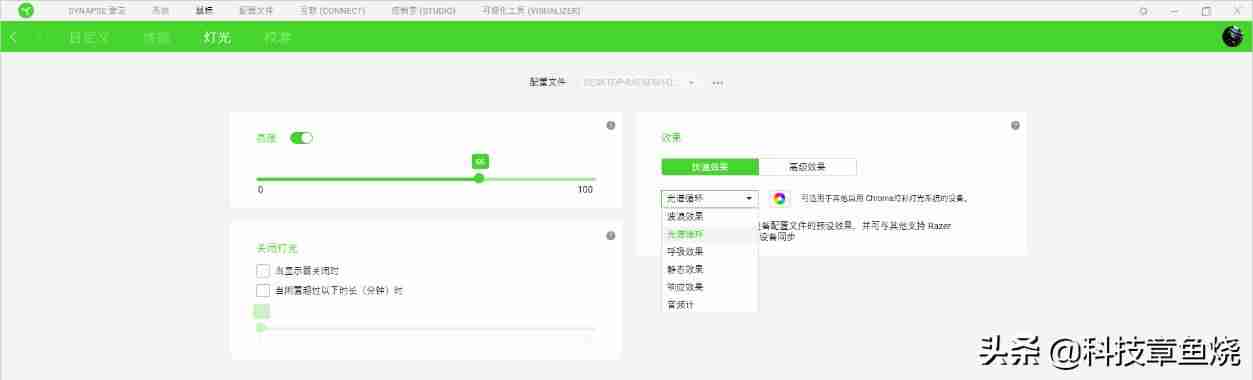Click help icon in 效果 panel

point(1015,126)
